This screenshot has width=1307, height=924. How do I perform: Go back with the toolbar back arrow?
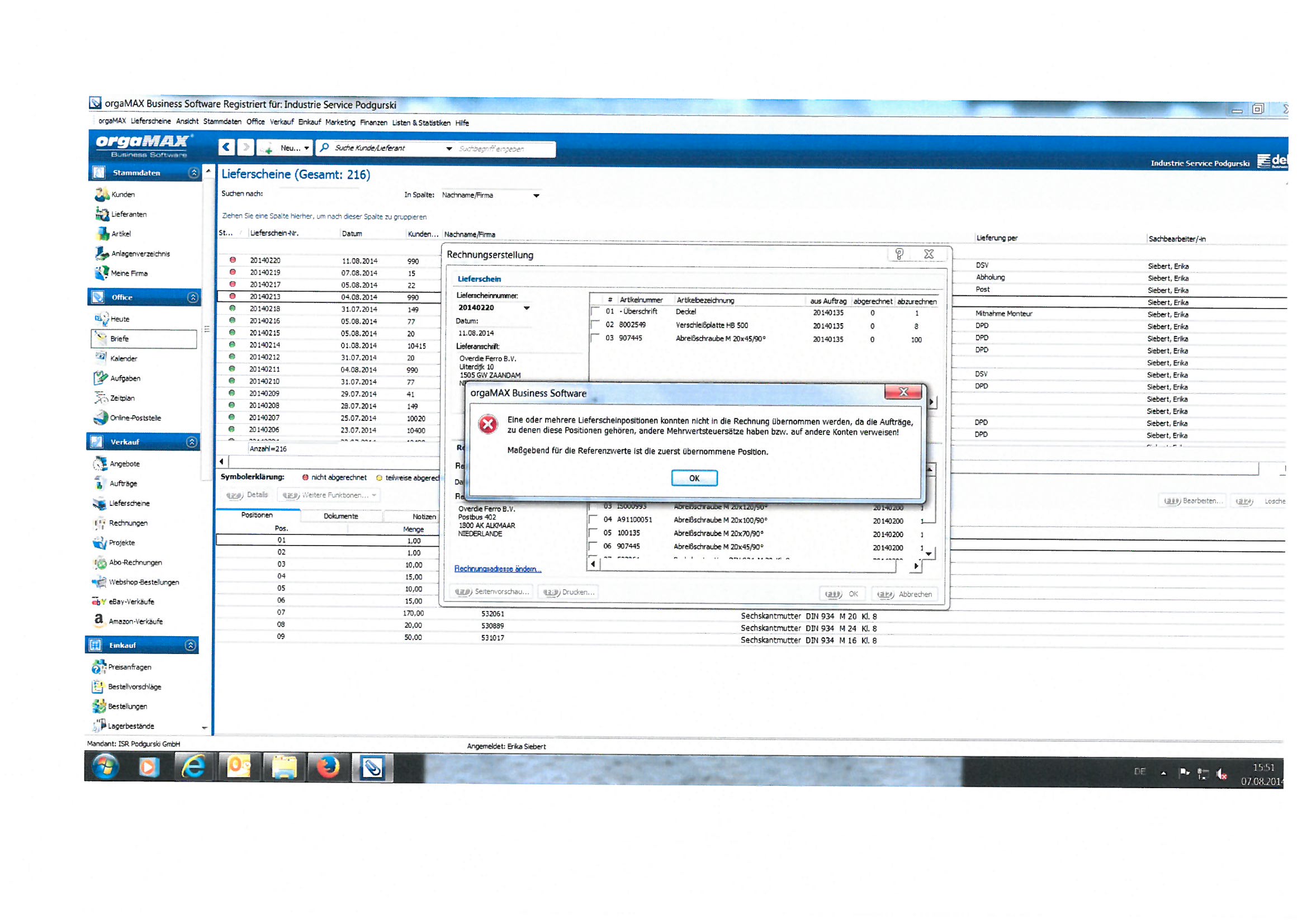pos(226,148)
